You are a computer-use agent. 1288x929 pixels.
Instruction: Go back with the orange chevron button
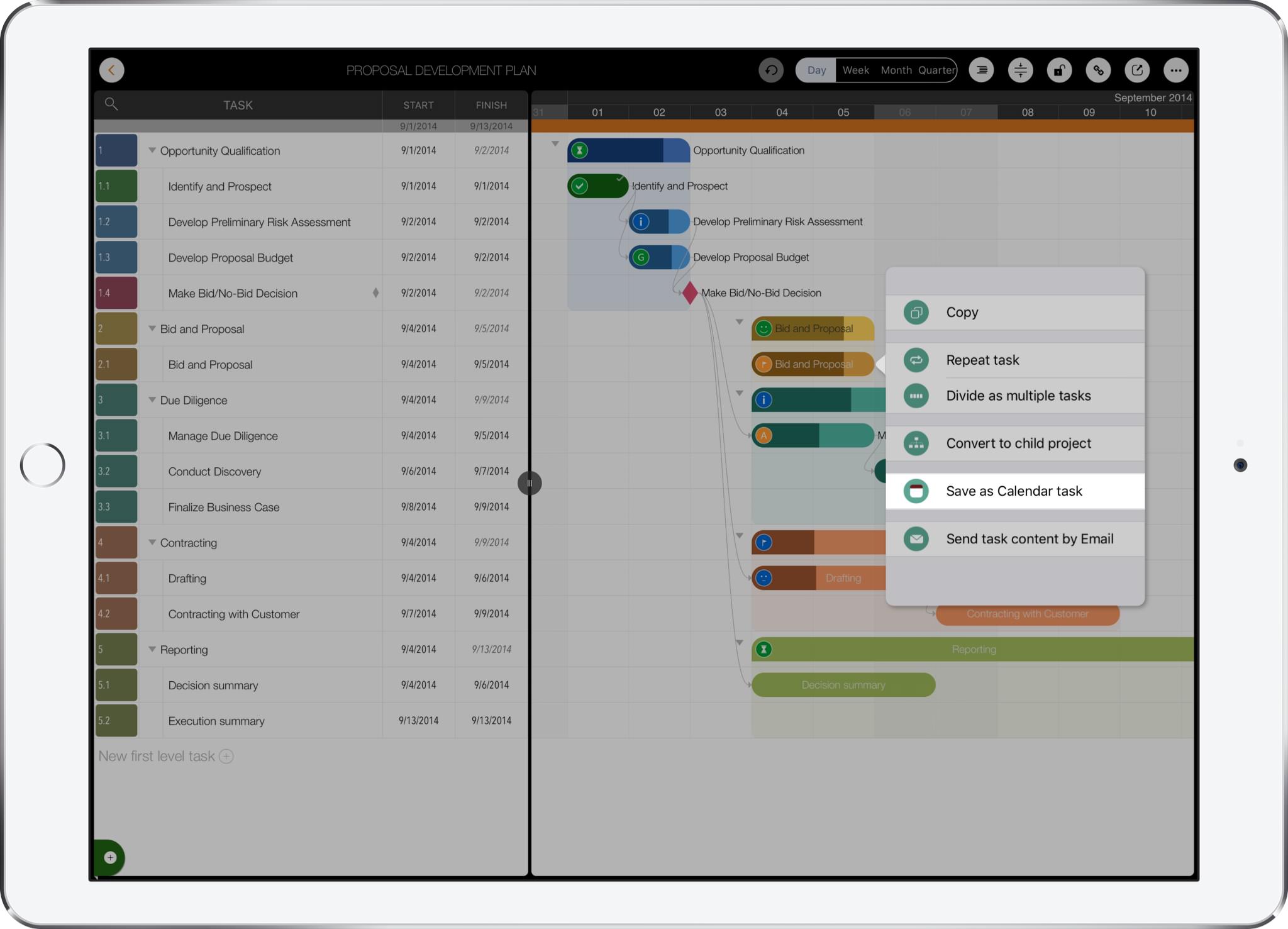(x=112, y=70)
